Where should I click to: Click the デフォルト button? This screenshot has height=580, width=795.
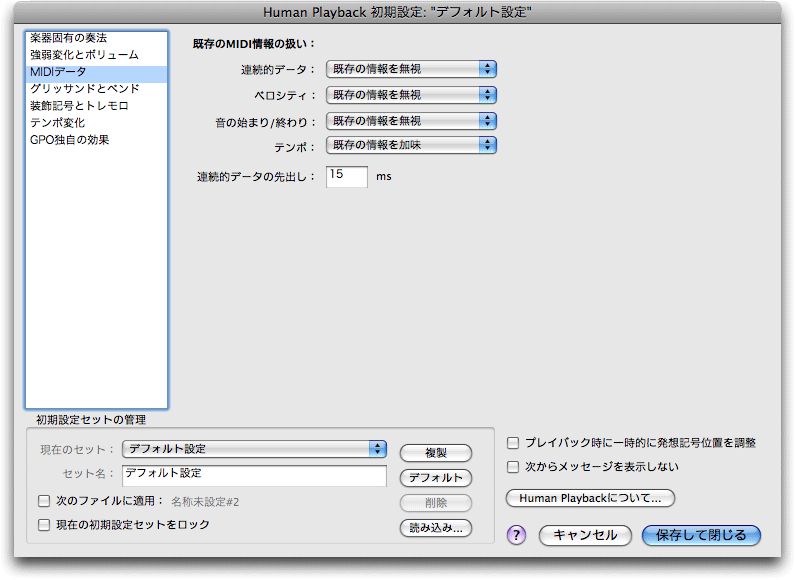click(x=436, y=478)
